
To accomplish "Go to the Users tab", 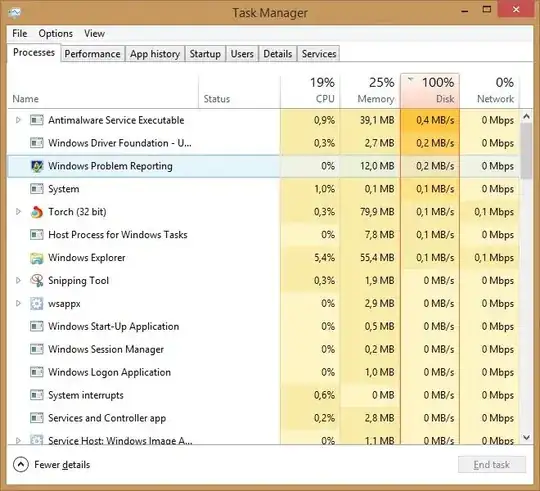I will pyautogui.click(x=242, y=54).
